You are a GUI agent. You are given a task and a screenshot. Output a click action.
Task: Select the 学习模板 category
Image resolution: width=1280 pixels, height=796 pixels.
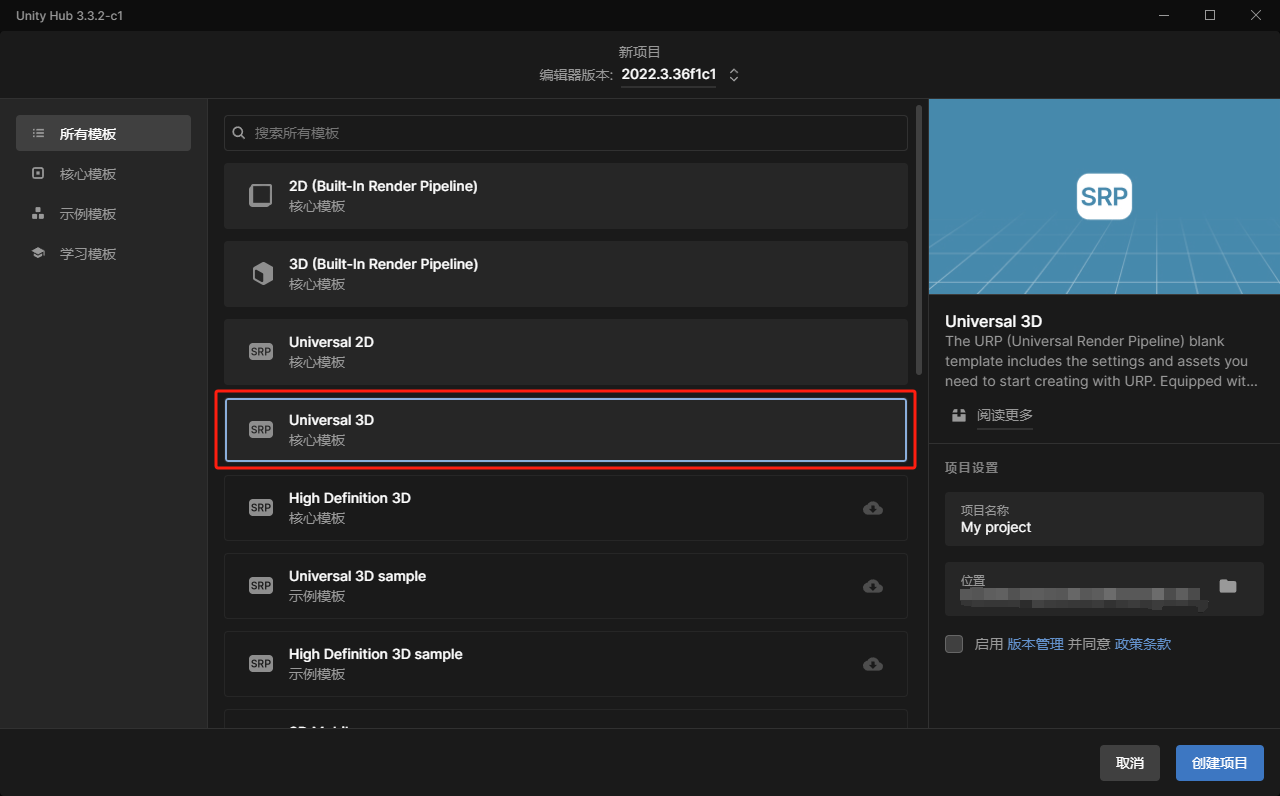[x=103, y=253]
